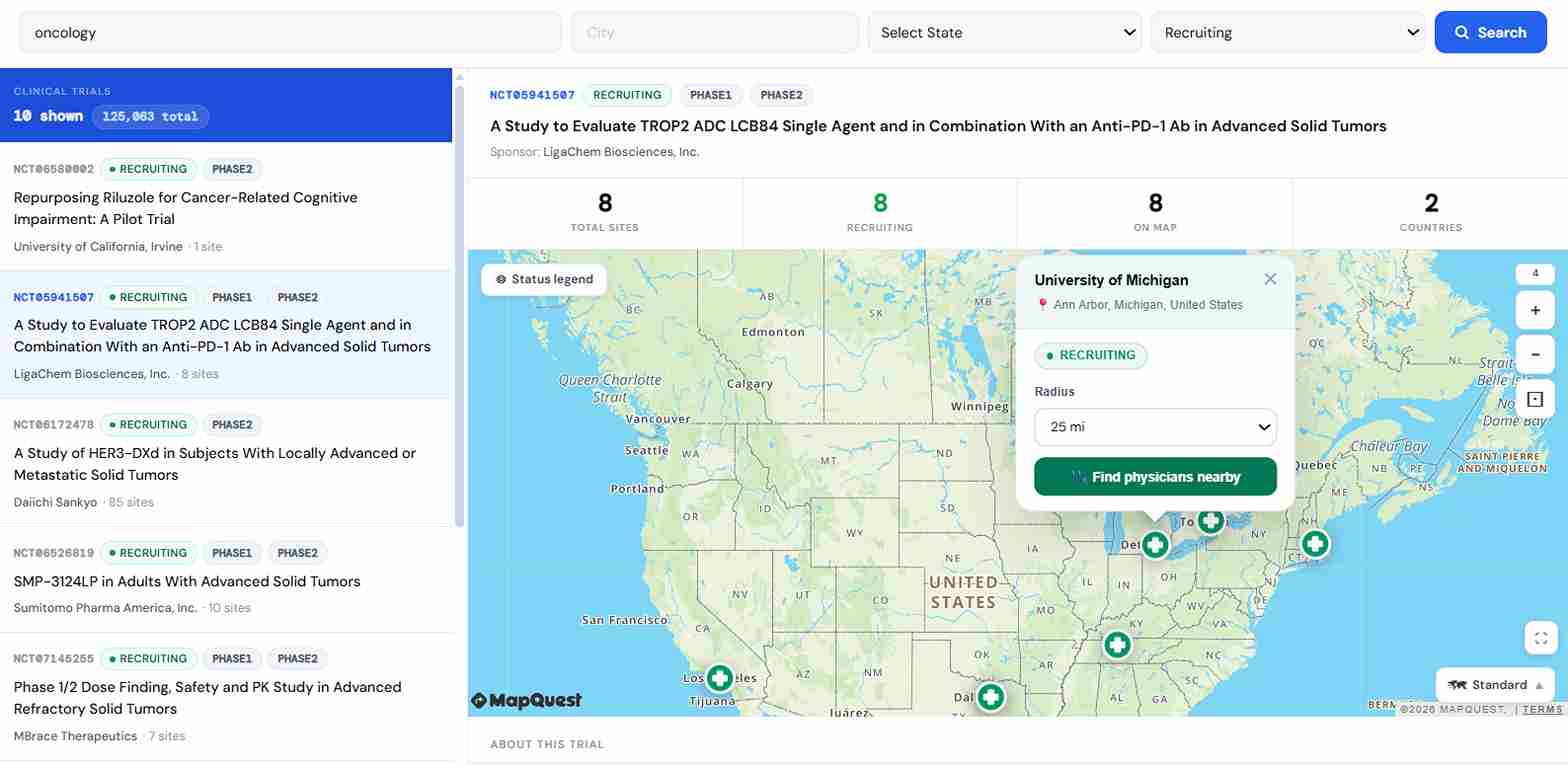Click the NCT06172478 trial ID
This screenshot has height=765, width=1568.
point(54,425)
